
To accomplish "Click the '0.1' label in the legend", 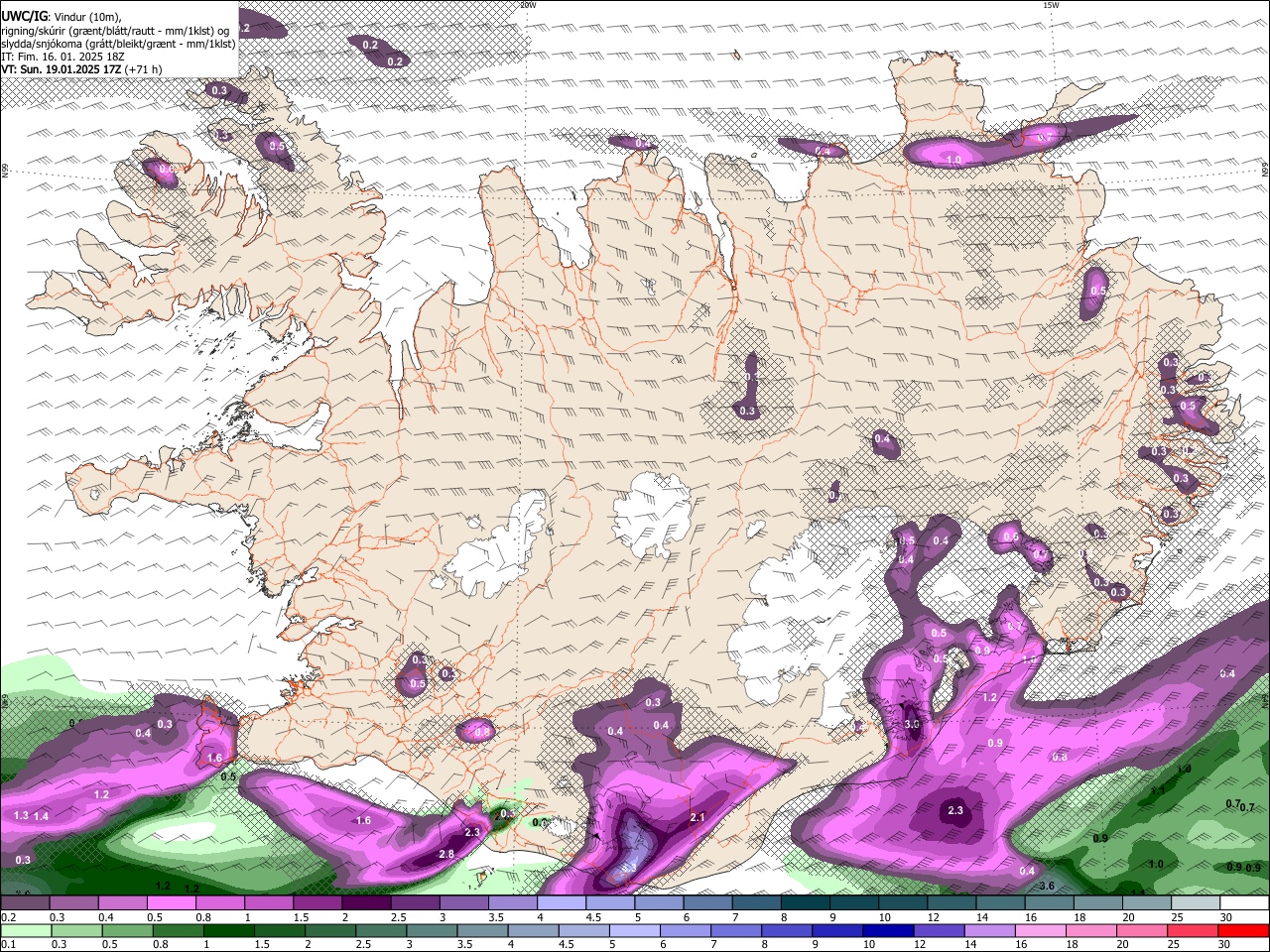I will [x=8, y=946].
